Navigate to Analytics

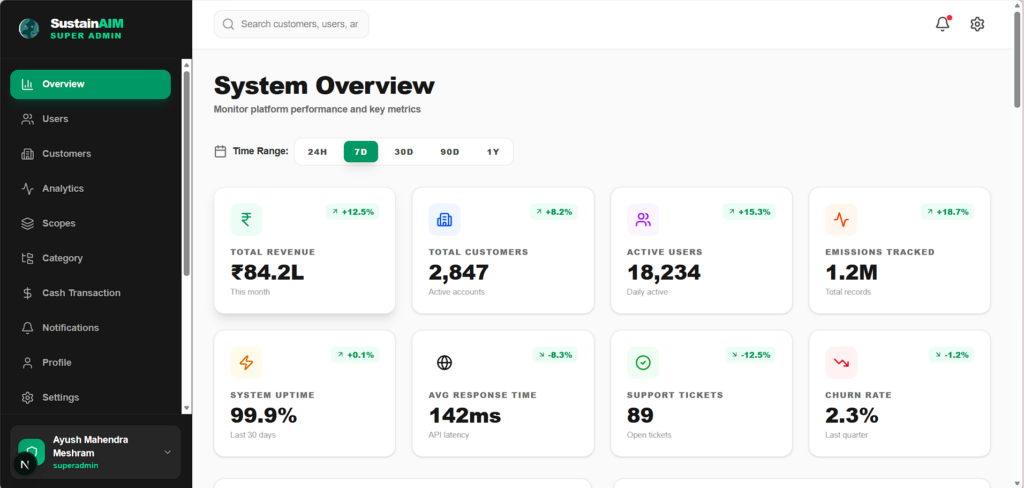coord(90,189)
